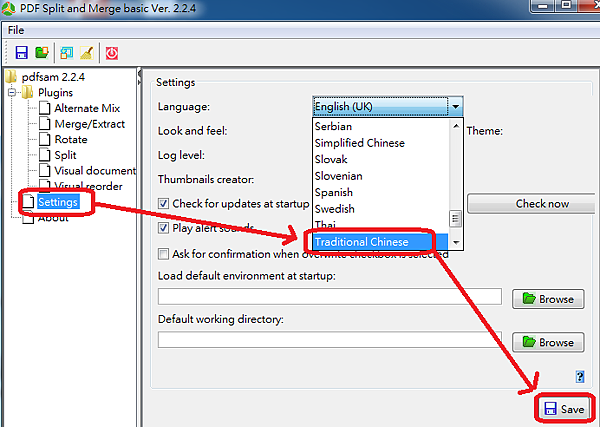600x427 pixels.
Task: Open the Visual document plugin
Action: pyautogui.click(x=95, y=171)
